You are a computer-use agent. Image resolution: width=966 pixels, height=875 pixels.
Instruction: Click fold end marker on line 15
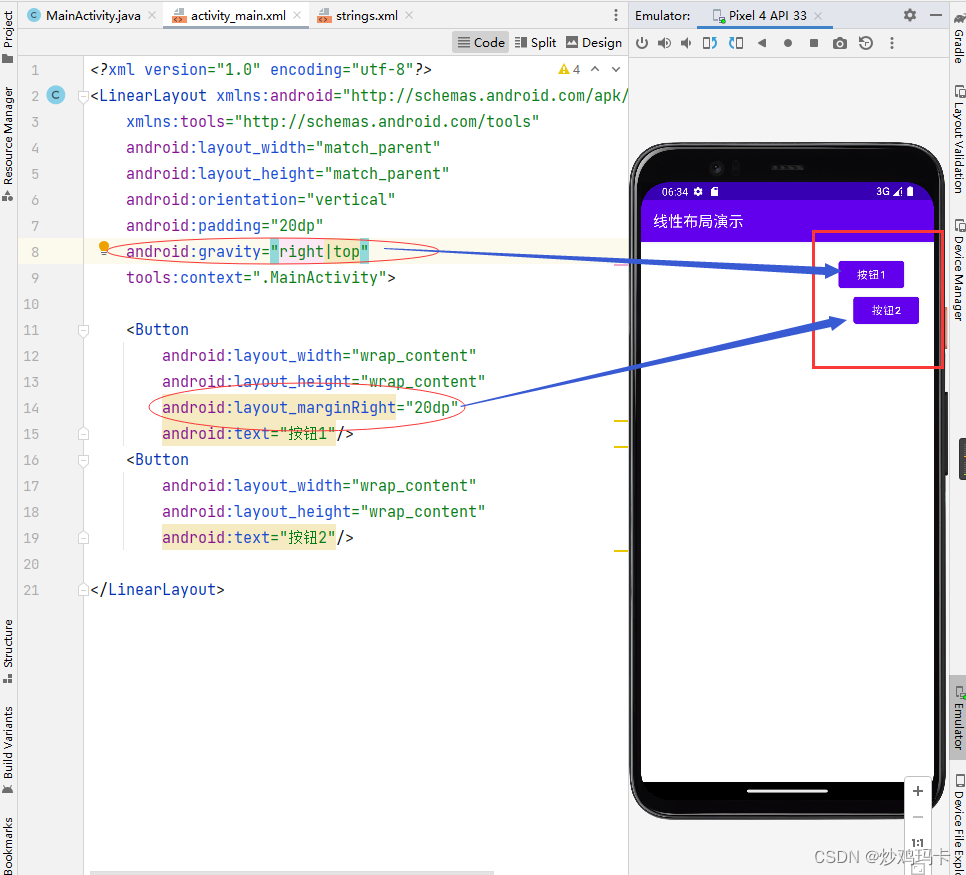tap(84, 434)
